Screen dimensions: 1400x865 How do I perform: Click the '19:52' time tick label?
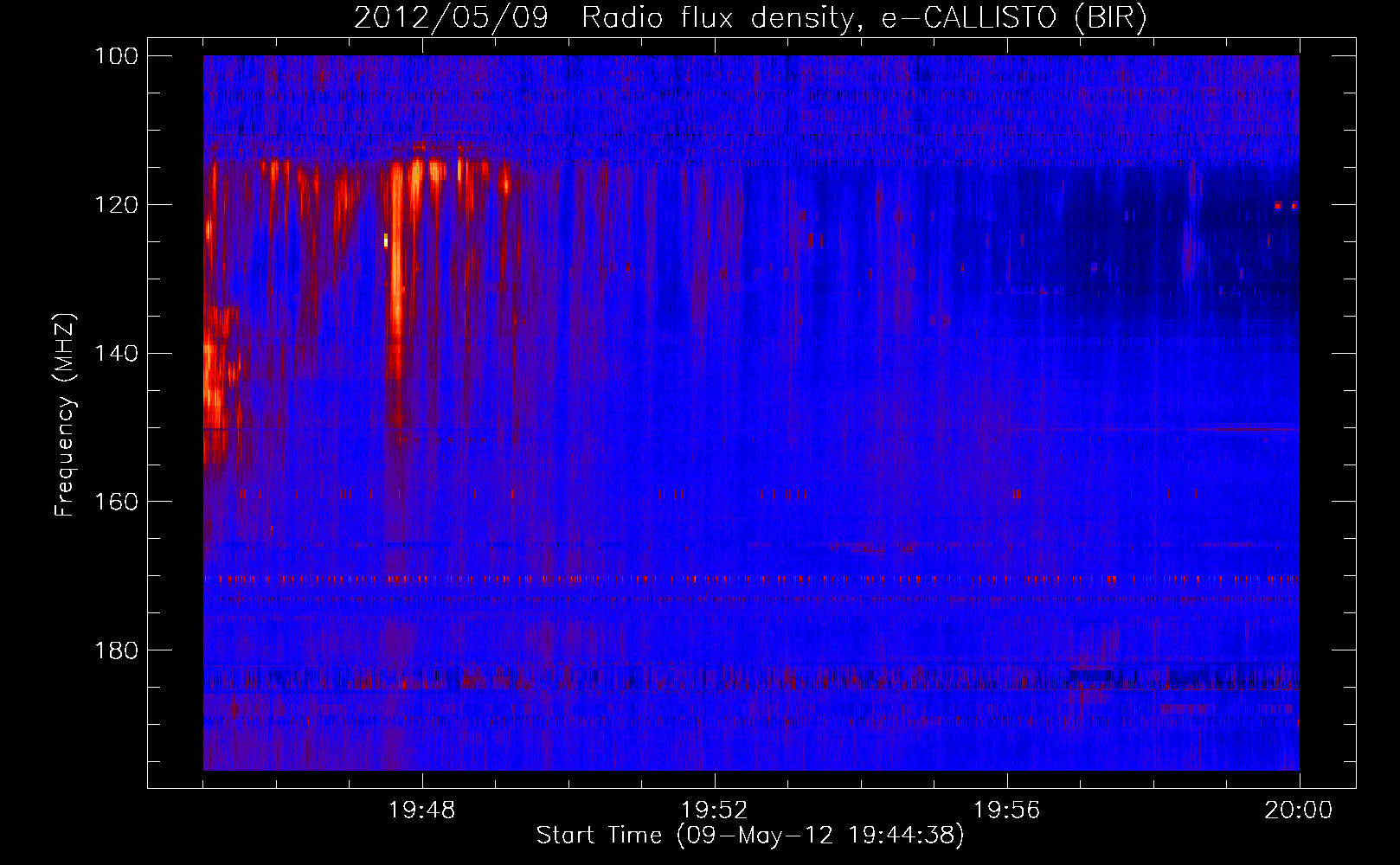coord(714,811)
